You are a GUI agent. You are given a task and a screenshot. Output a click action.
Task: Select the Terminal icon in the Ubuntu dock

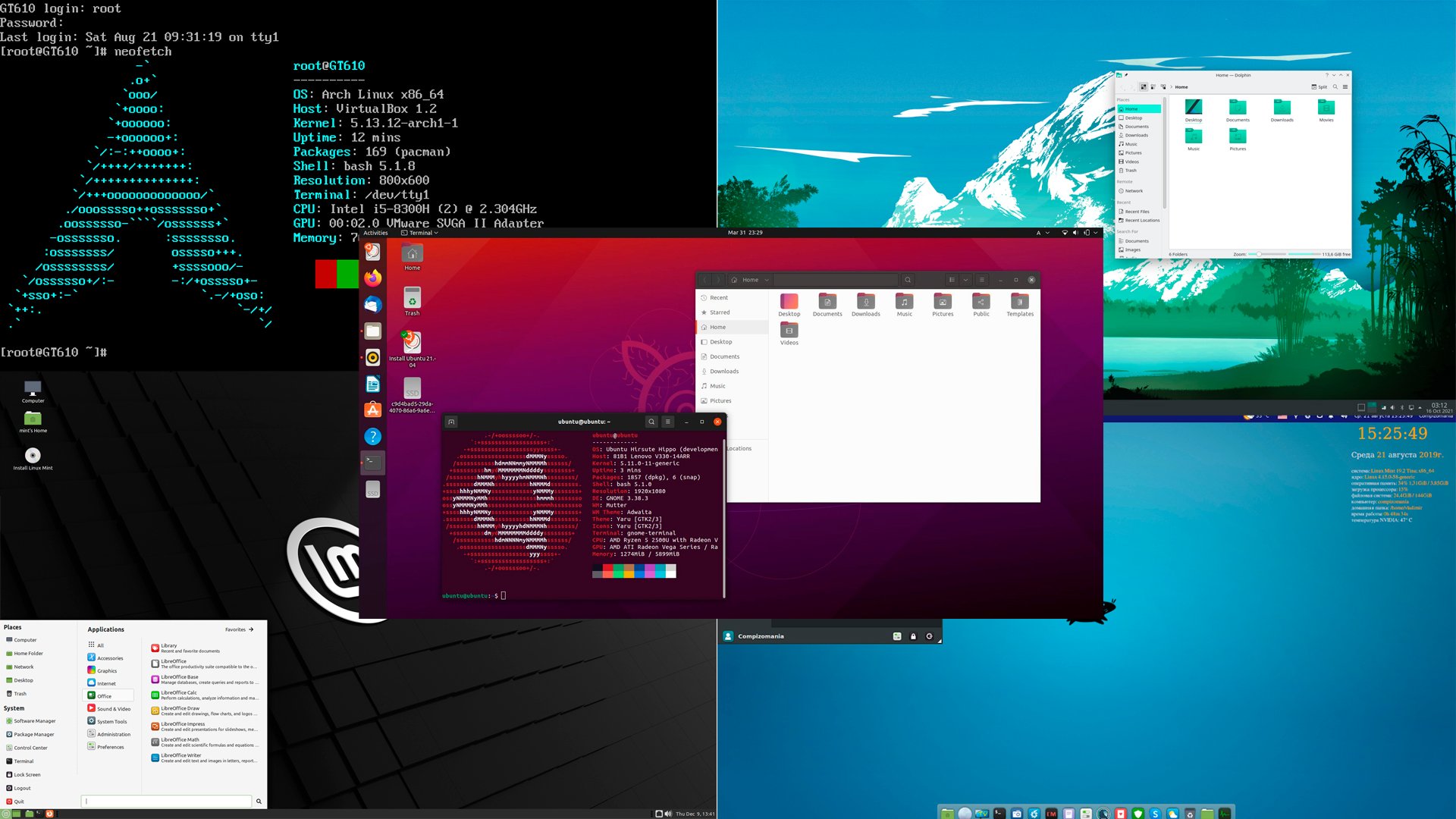pos(372,463)
